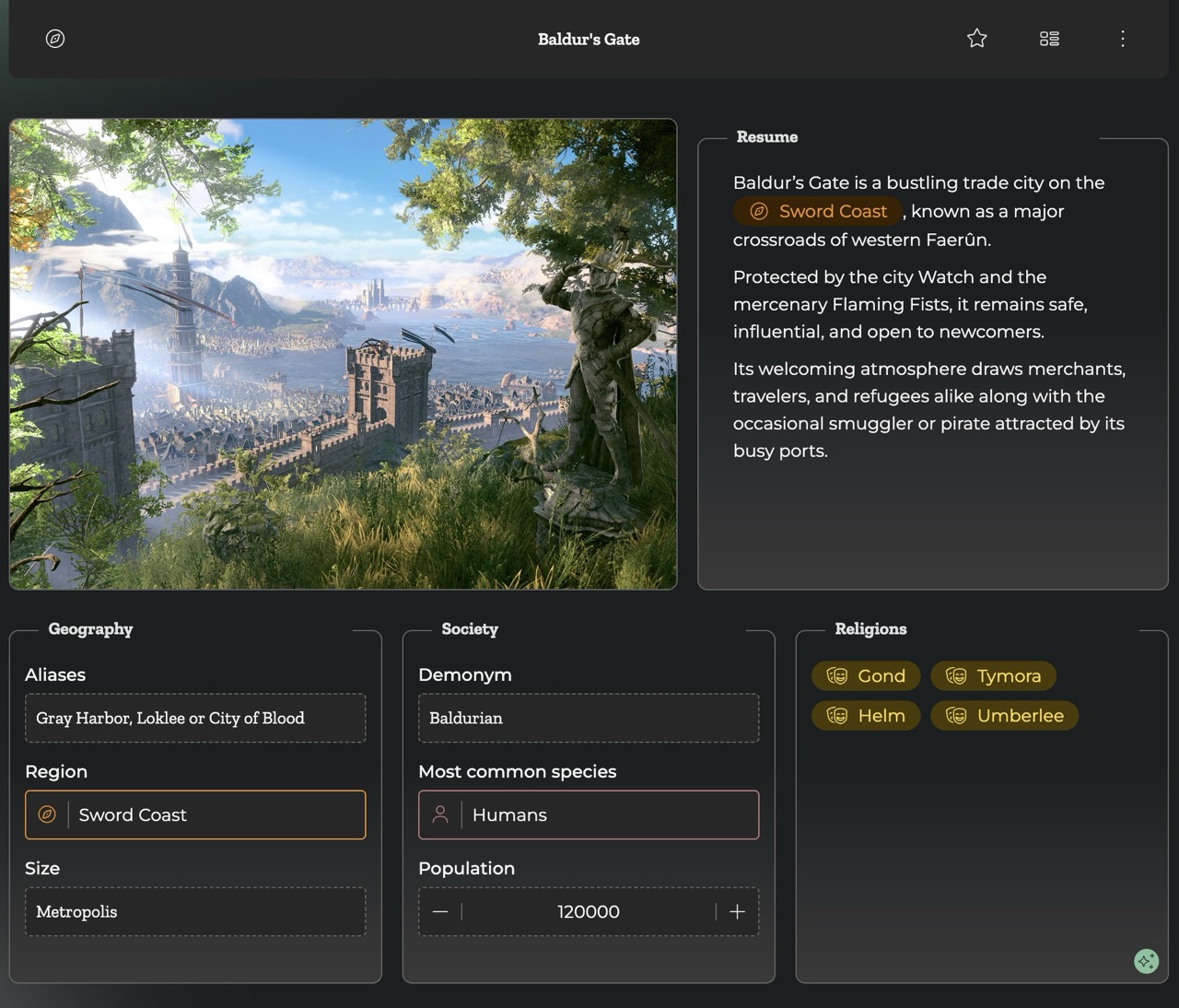Image resolution: width=1179 pixels, height=1008 pixels.
Task: Increase population with the plus button
Action: coord(737,911)
